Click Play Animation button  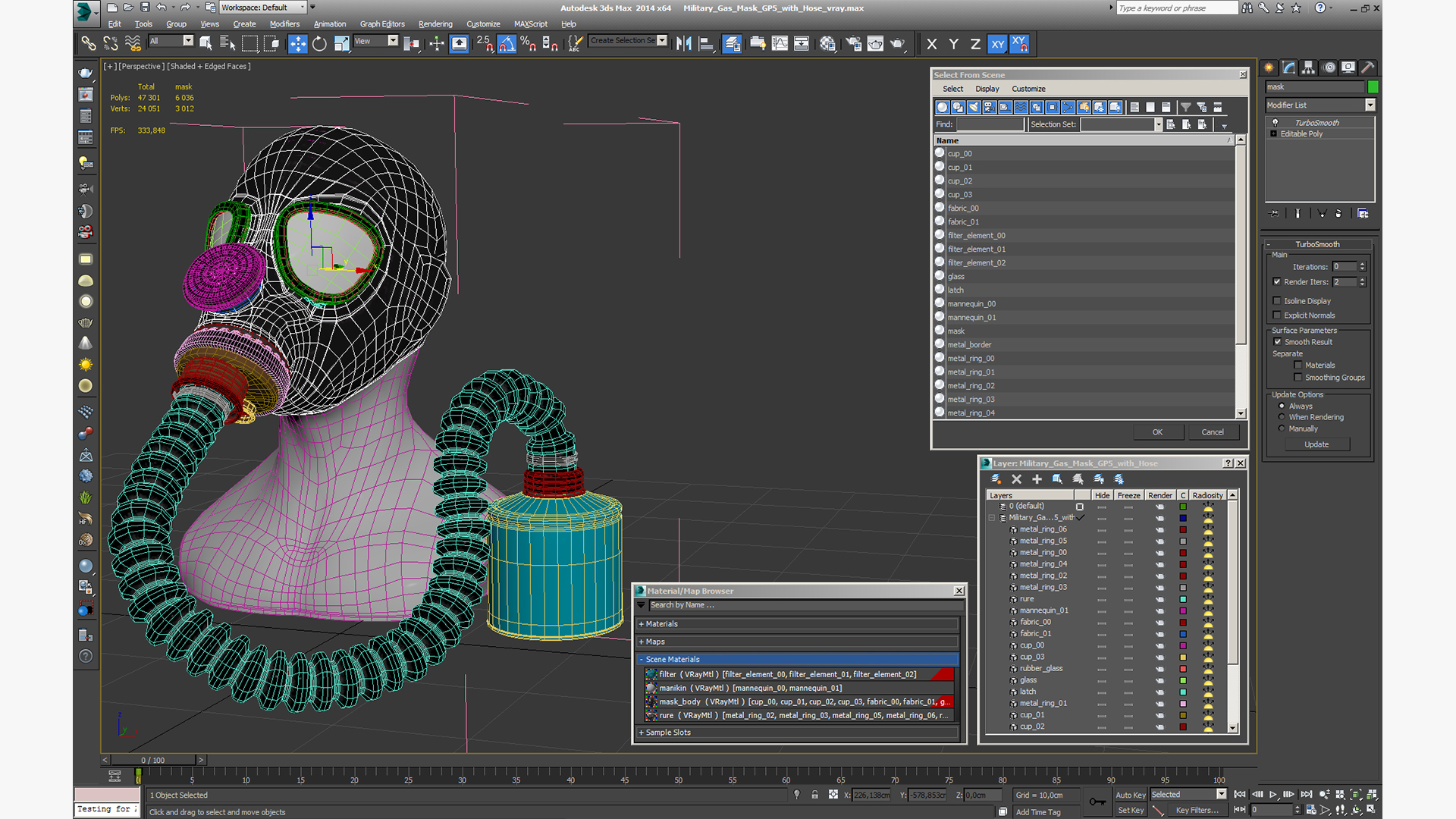1273,794
